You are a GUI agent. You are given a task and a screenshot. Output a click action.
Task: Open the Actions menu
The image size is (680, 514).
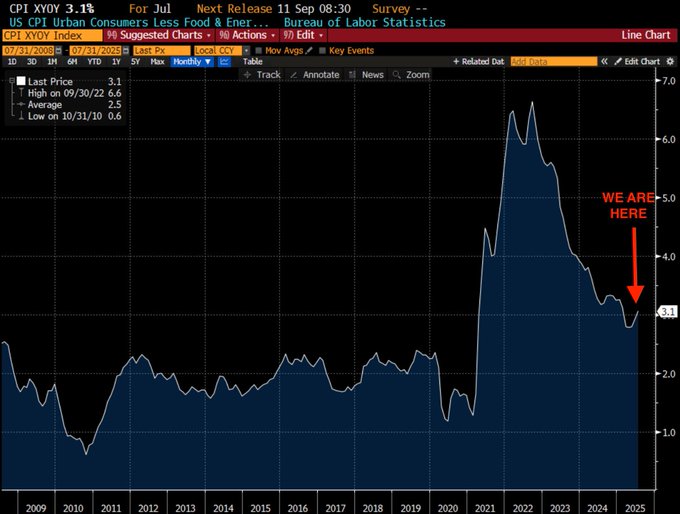click(x=247, y=35)
